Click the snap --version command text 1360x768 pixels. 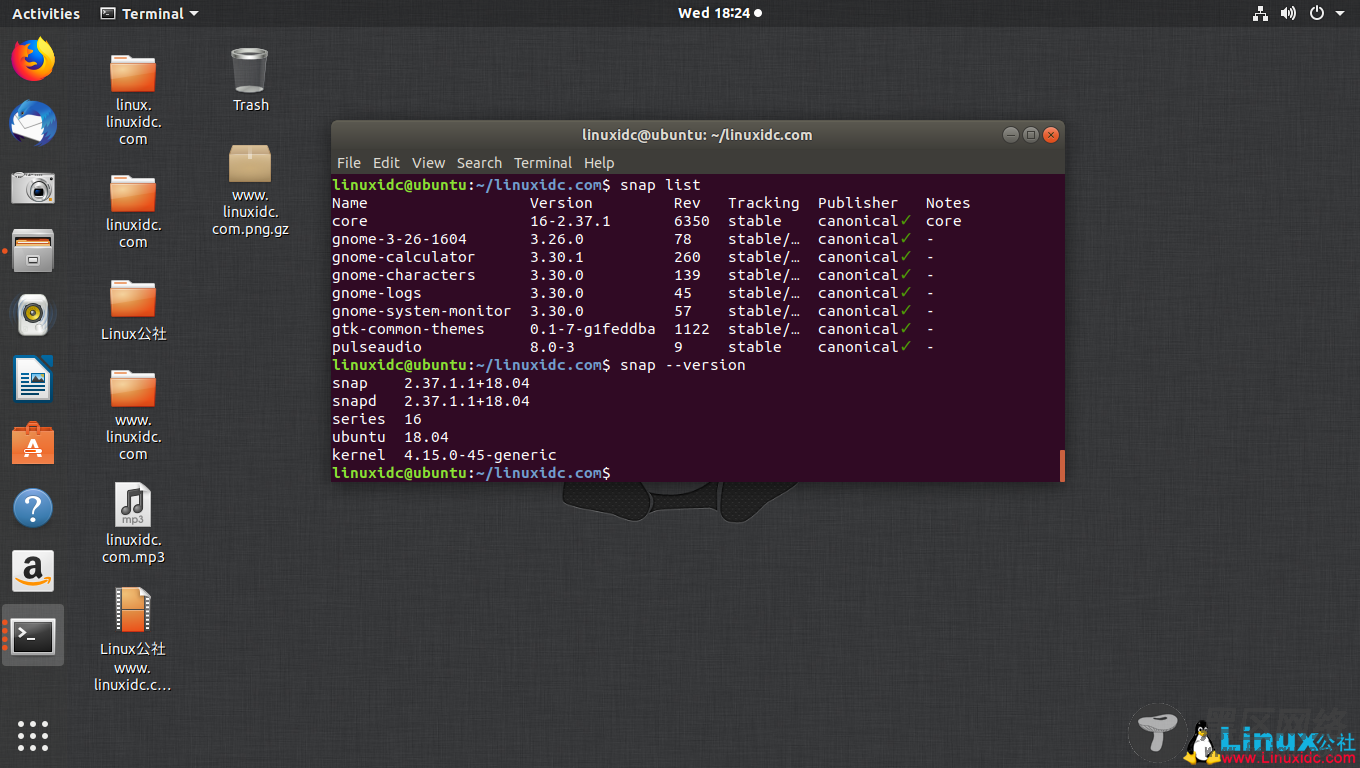click(x=683, y=365)
